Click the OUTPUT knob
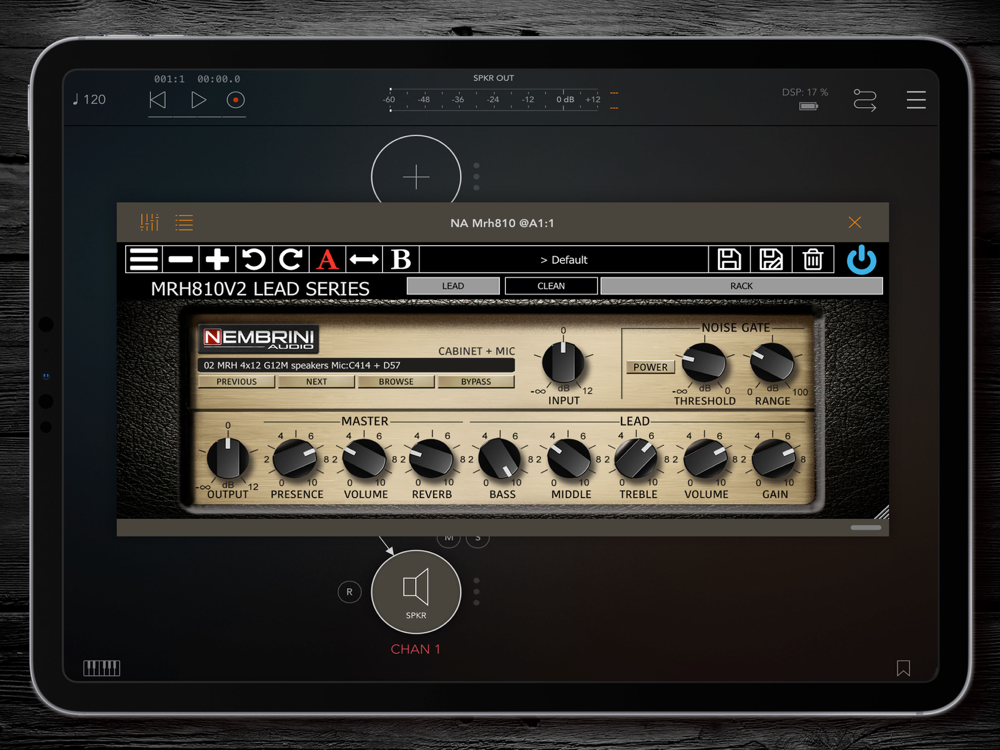Image resolution: width=1000 pixels, height=750 pixels. pyautogui.click(x=228, y=458)
